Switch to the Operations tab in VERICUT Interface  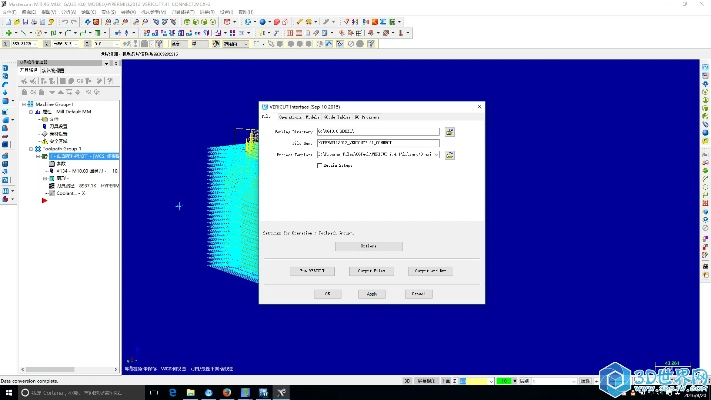[292, 117]
